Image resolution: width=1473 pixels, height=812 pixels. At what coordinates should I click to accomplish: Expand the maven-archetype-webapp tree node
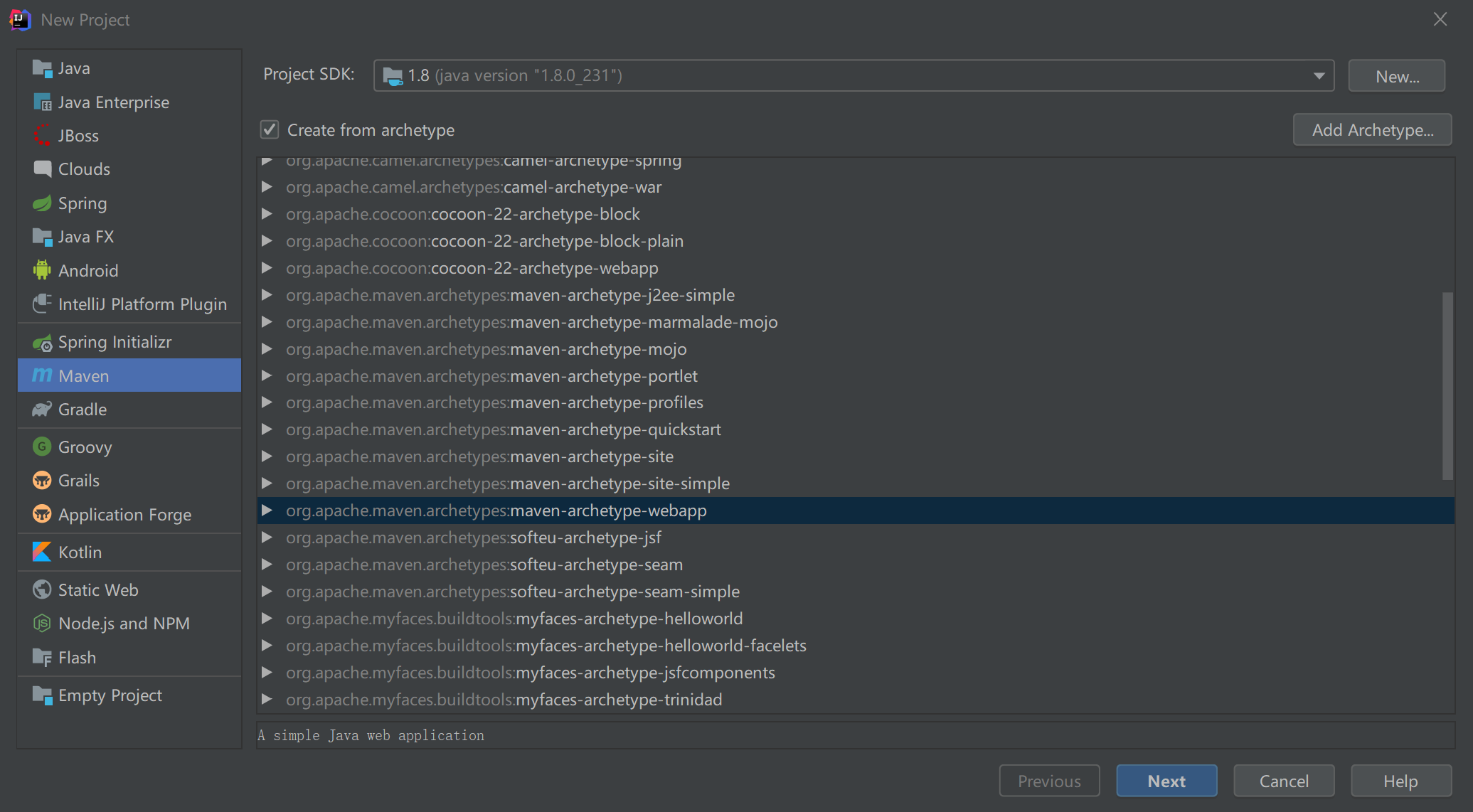pos(267,511)
